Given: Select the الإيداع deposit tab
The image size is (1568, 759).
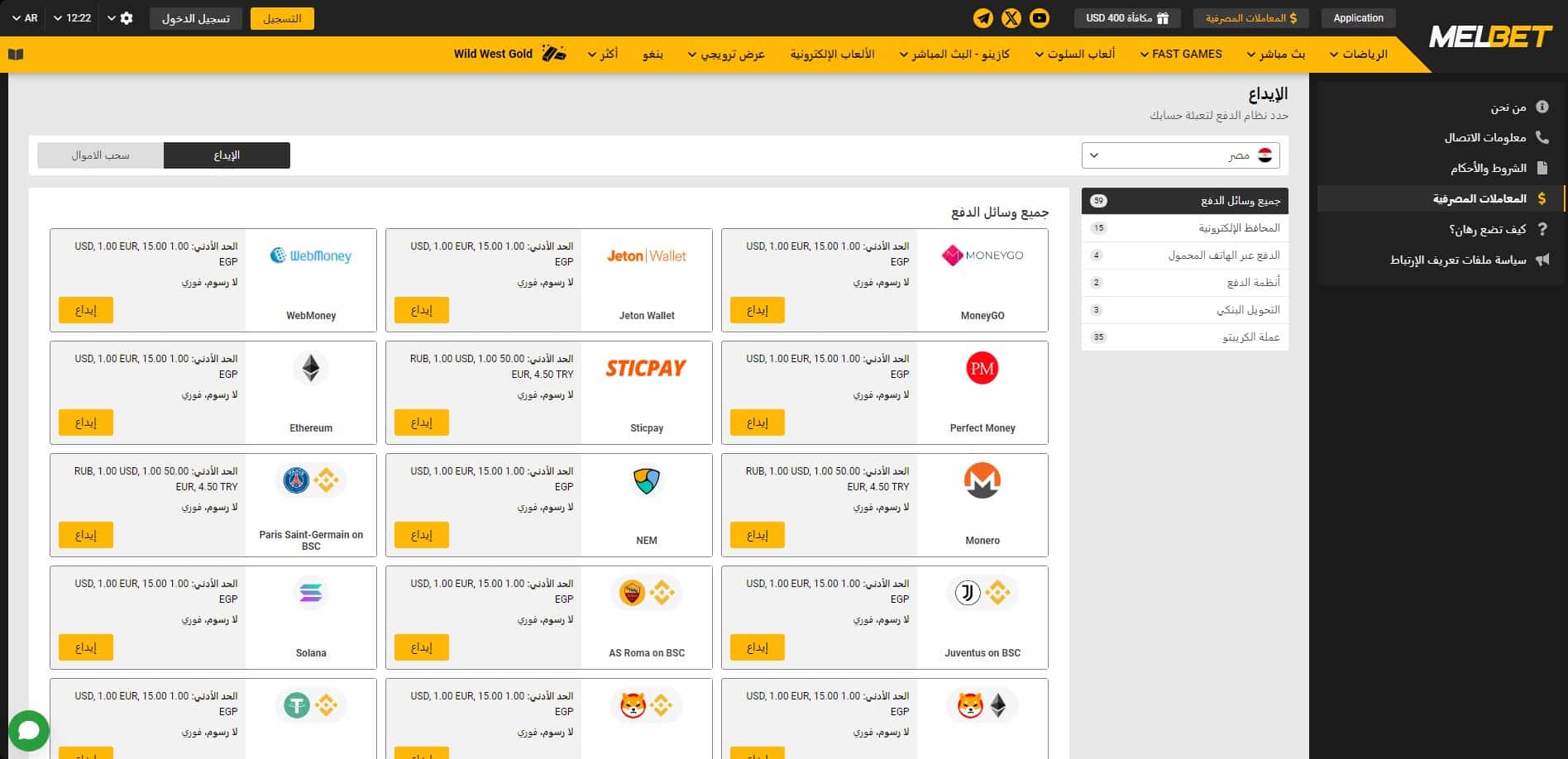Looking at the screenshot, I should [x=227, y=155].
